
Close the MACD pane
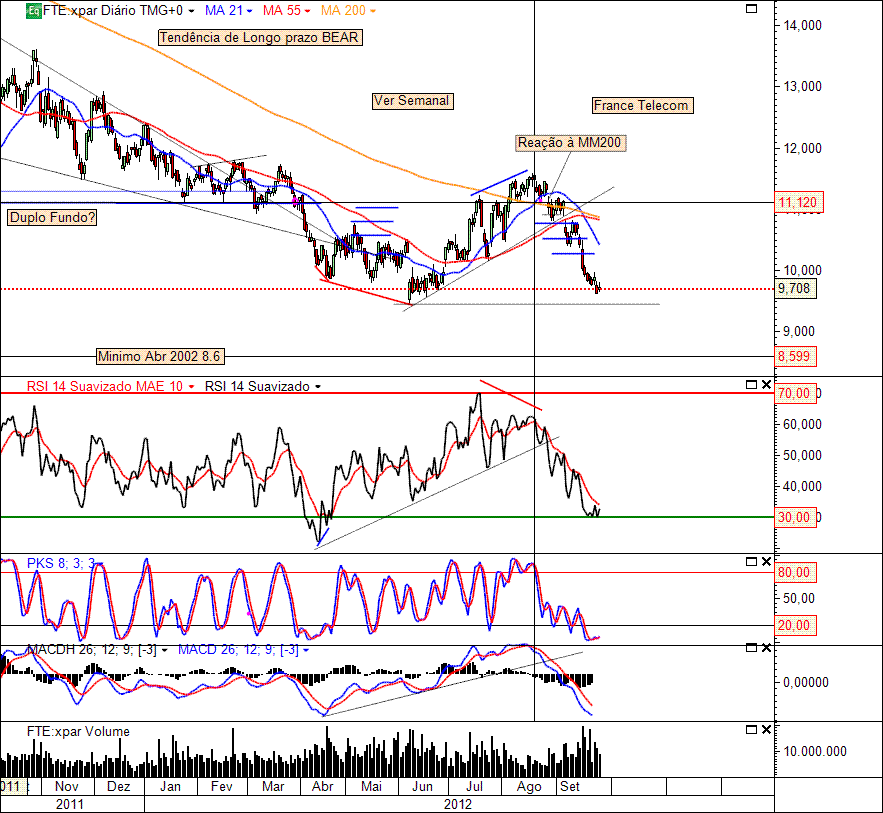[766, 648]
